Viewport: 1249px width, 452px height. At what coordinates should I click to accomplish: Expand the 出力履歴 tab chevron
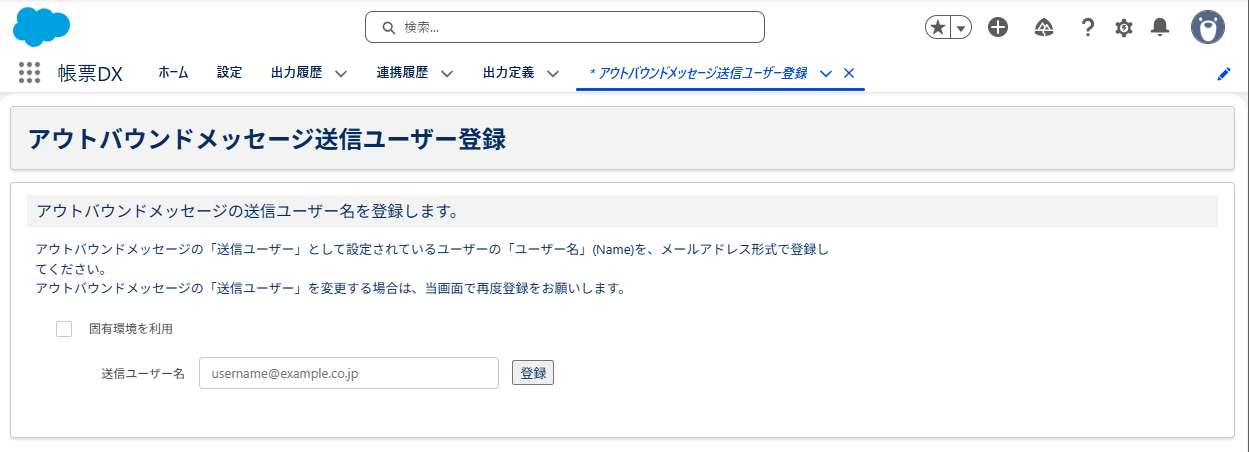(x=341, y=73)
